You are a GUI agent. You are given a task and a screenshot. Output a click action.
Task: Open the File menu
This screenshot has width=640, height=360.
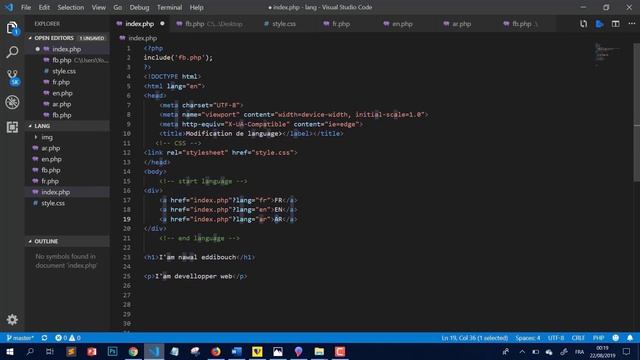(x=26, y=7)
